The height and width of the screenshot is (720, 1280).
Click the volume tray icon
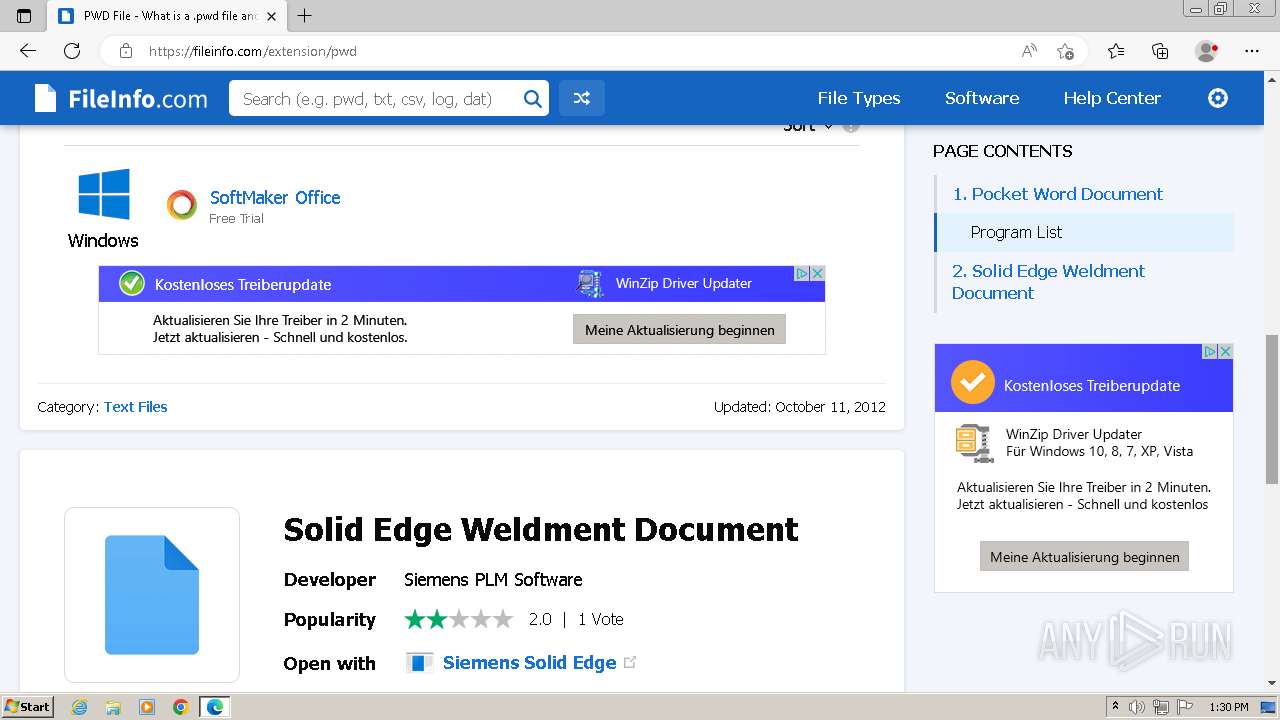click(1137, 707)
